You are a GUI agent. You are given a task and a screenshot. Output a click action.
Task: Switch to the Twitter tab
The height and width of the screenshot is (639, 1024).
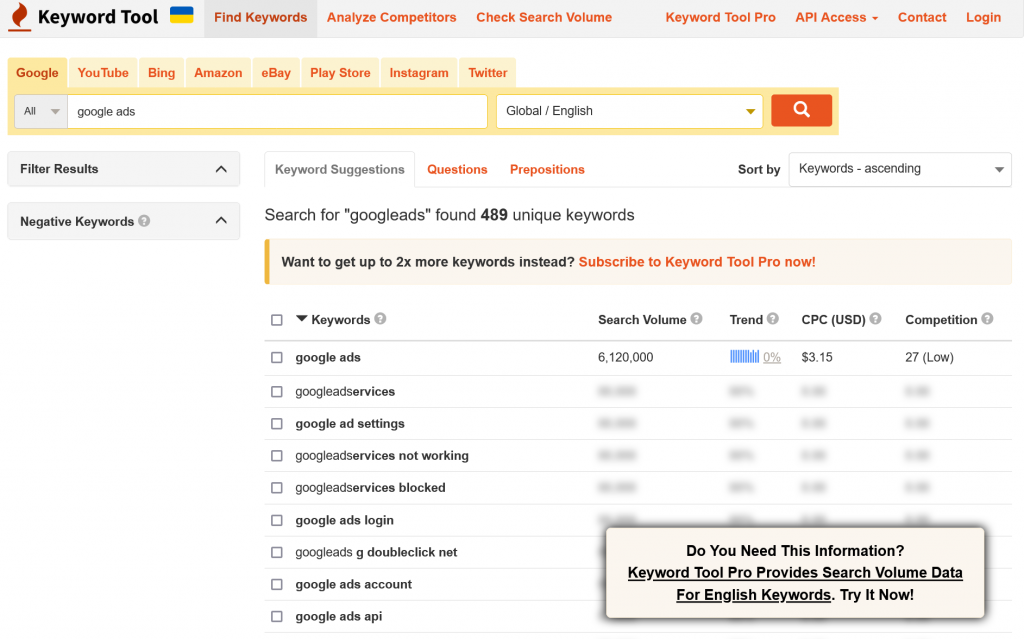[488, 73]
